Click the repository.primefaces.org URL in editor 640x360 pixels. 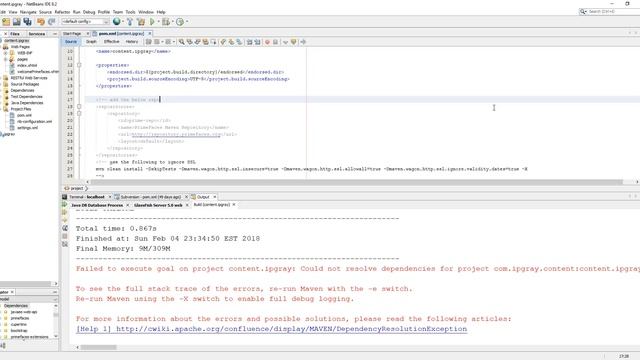pos(176,134)
